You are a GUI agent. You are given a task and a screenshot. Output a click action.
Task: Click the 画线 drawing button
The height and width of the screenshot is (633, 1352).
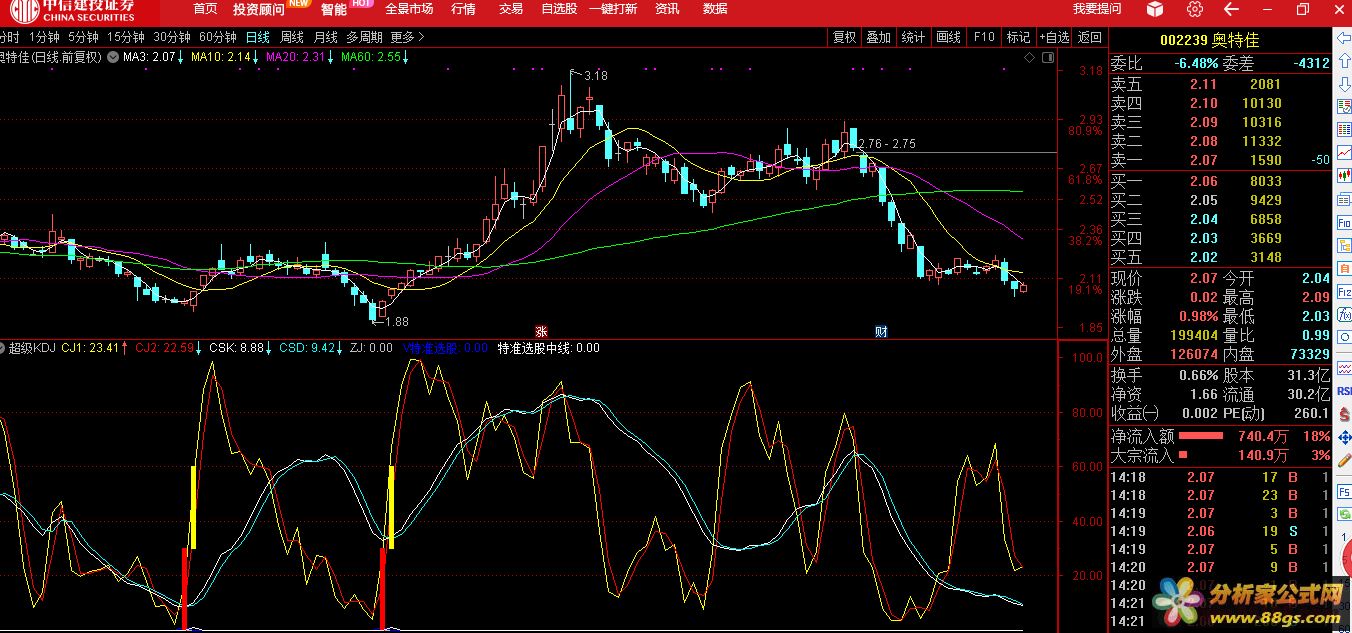(948, 37)
